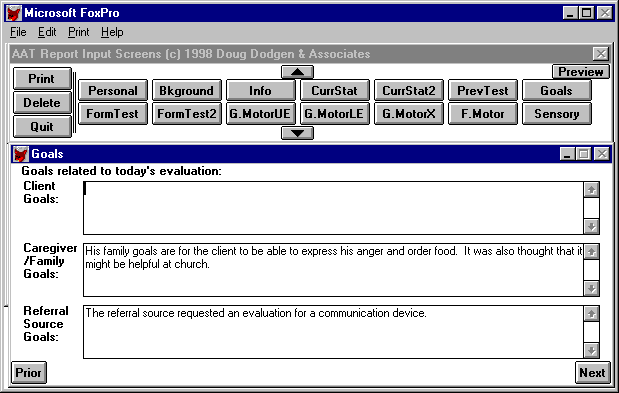
Task: Click Referral Source Goals scrollbar up arrow
Action: pyautogui.click(x=591, y=314)
